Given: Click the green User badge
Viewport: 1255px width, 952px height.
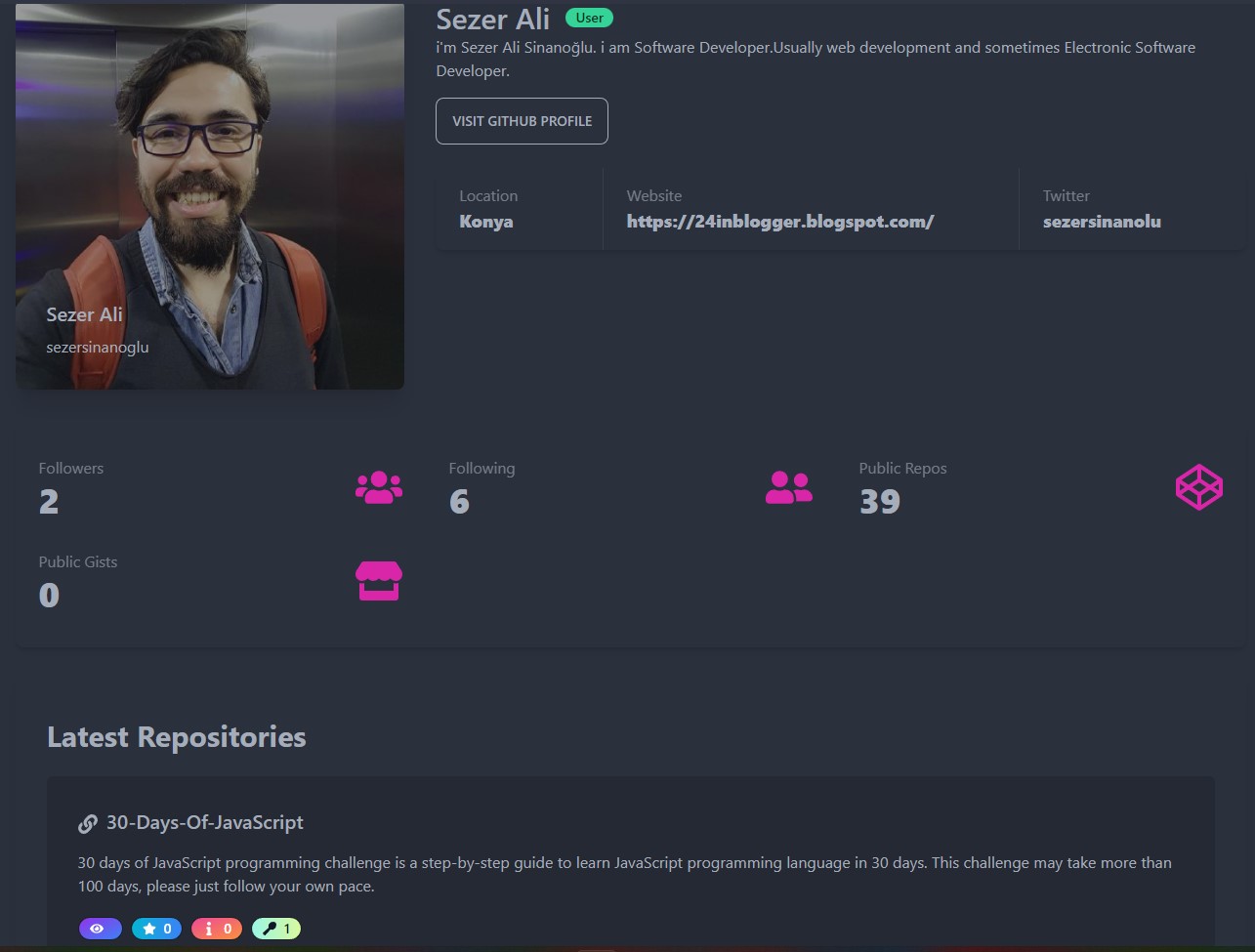Looking at the screenshot, I should (589, 18).
